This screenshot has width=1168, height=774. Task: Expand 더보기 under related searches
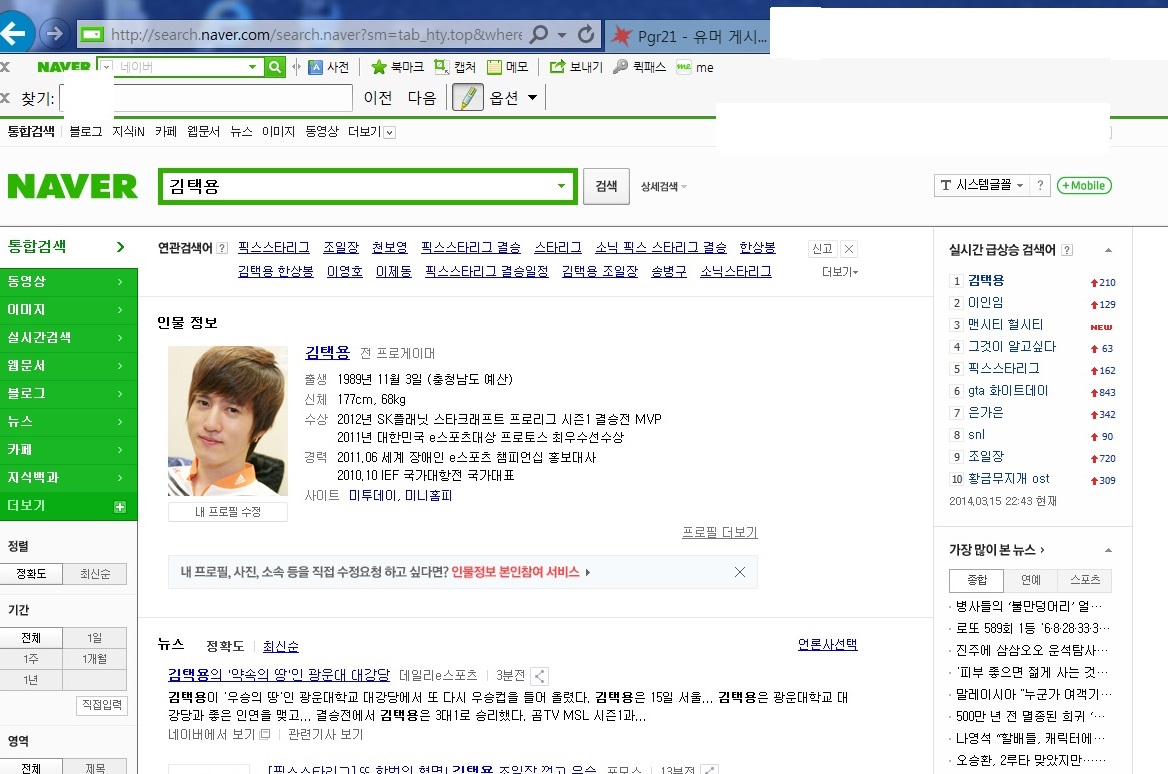[x=840, y=272]
